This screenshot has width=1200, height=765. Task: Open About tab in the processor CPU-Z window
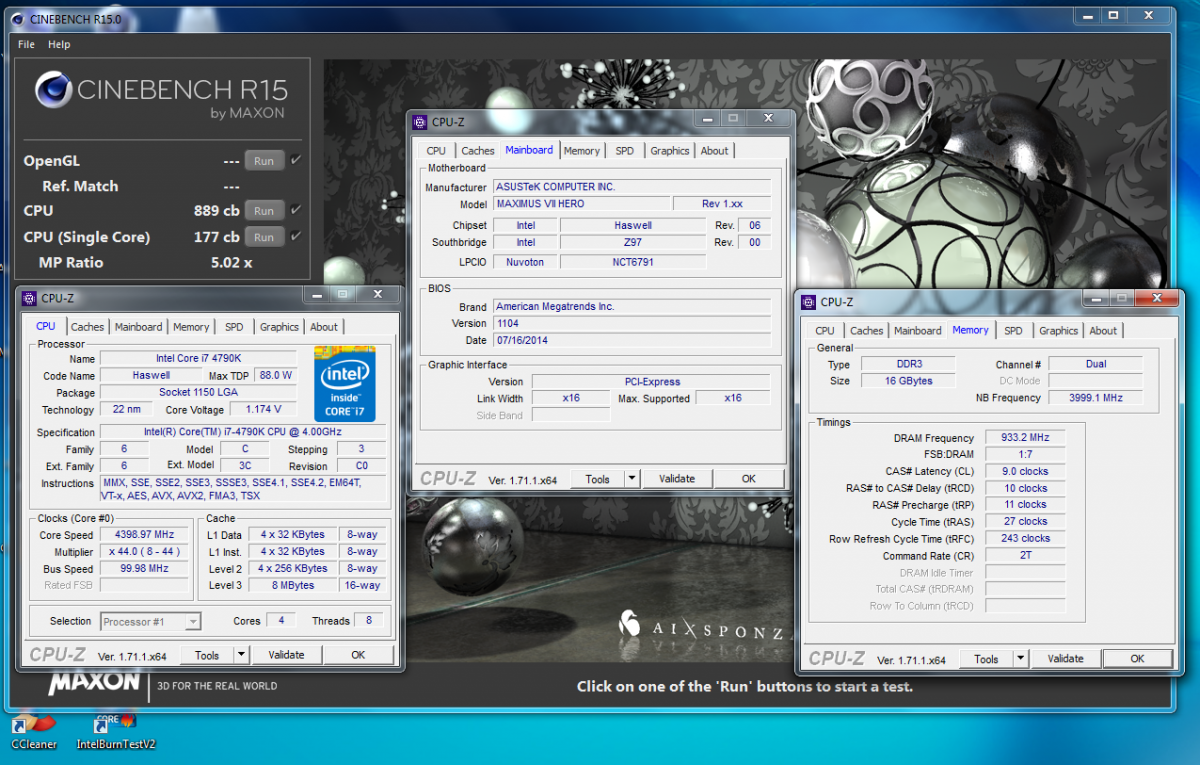[x=324, y=327]
